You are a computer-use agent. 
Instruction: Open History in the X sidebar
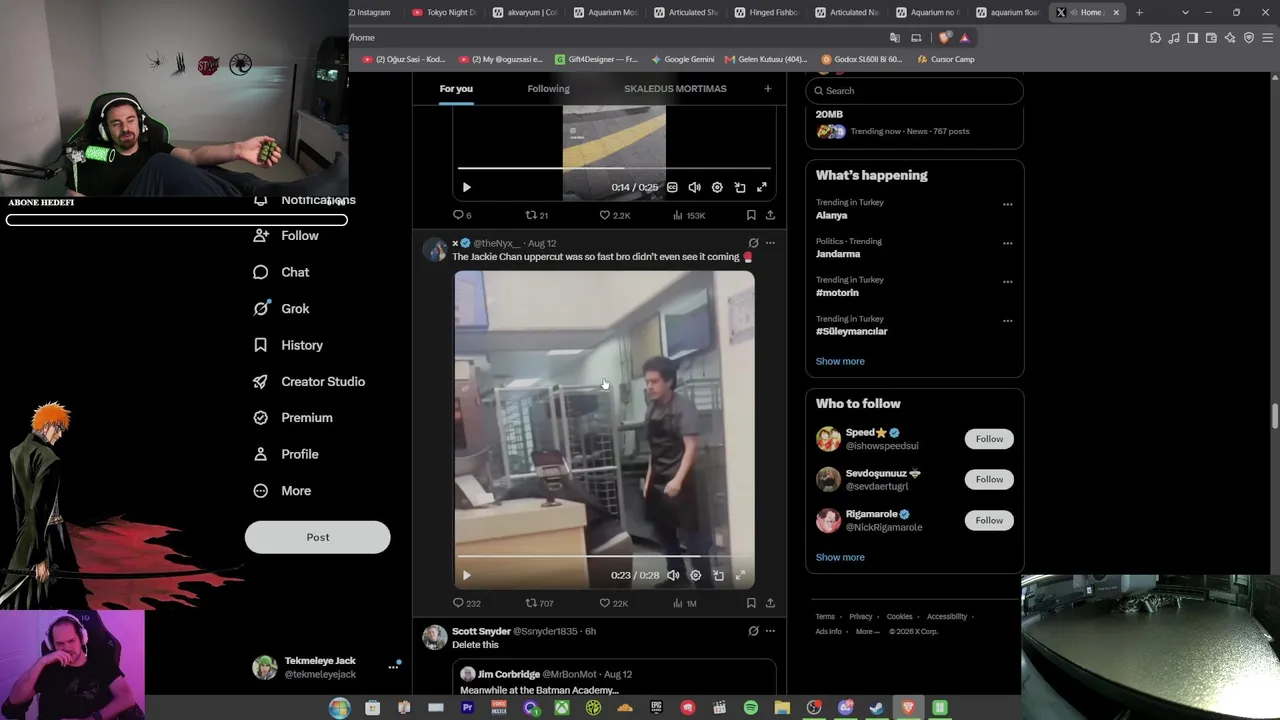pyautogui.click(x=288, y=345)
